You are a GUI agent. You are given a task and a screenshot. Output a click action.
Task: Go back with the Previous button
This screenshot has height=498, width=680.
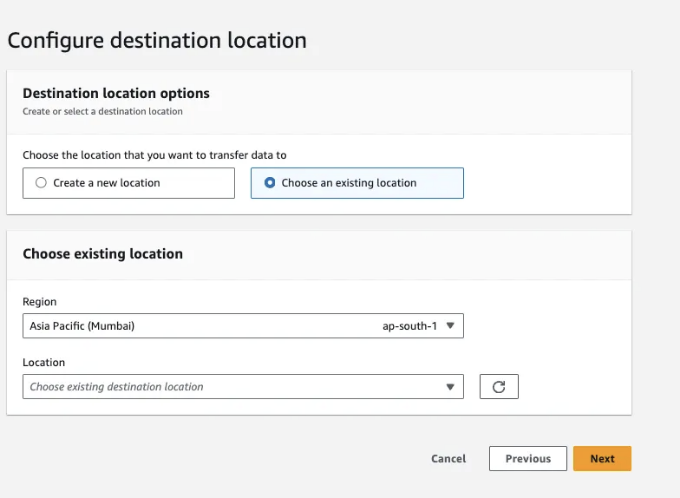528,459
